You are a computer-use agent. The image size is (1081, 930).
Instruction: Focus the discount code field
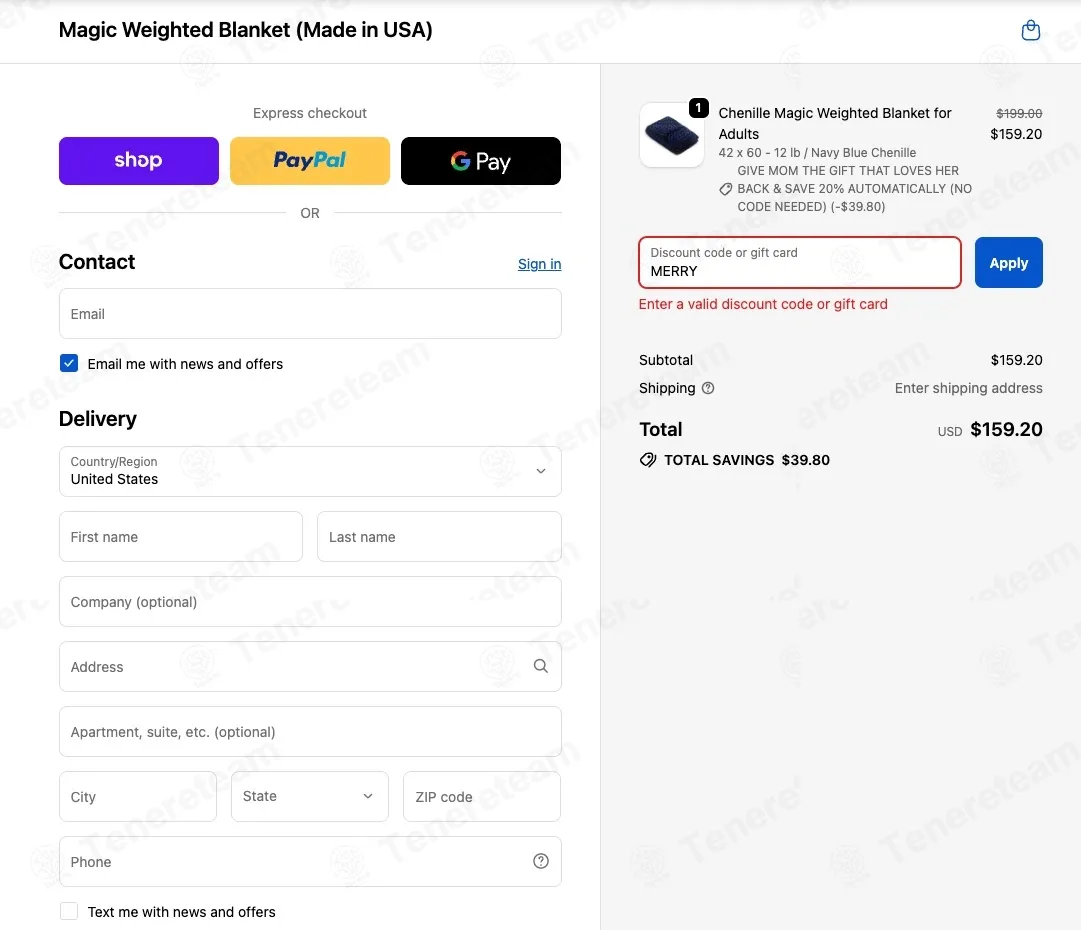[x=800, y=263]
